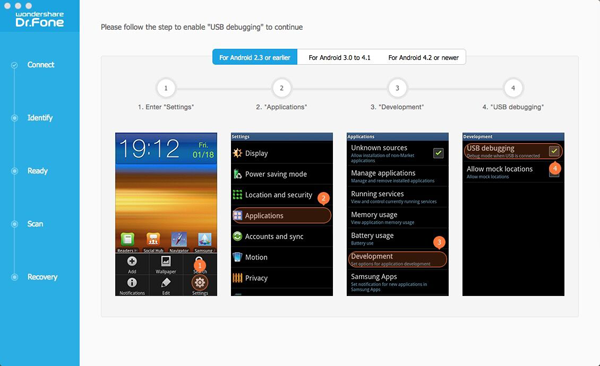
Task: Click the Accounts and sync icon
Action: click(237, 236)
